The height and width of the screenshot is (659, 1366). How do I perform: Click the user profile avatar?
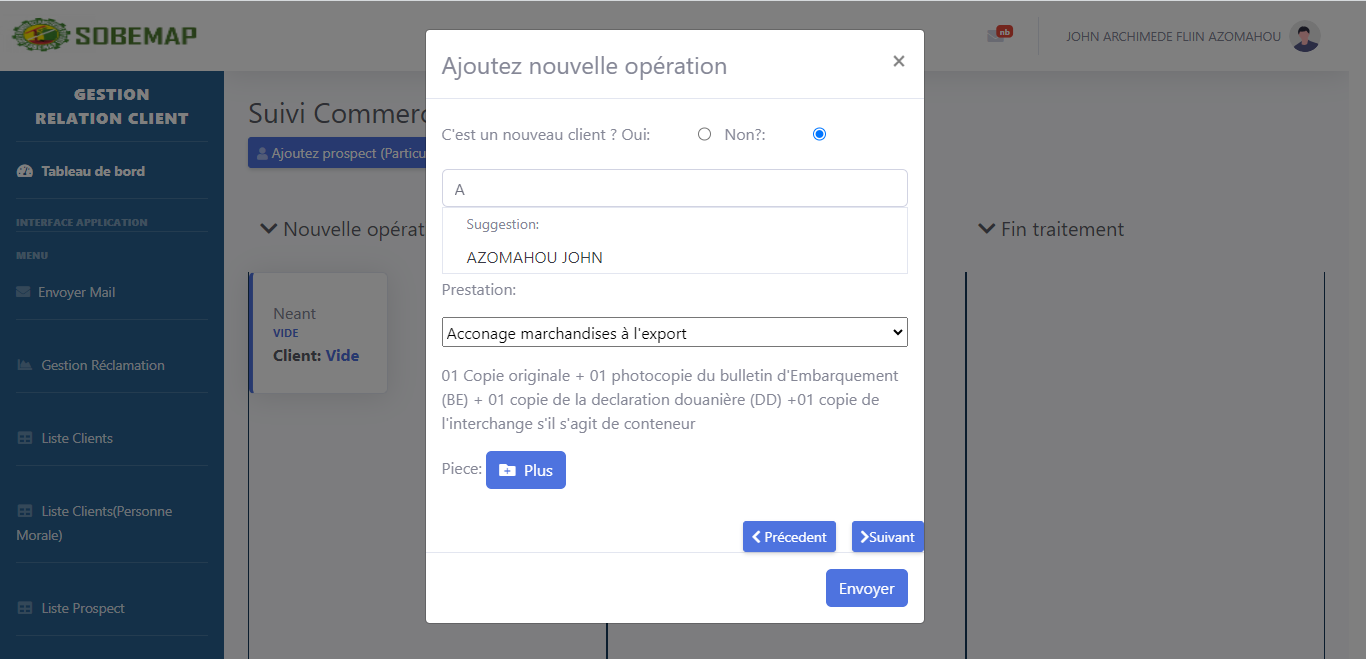pyautogui.click(x=1305, y=37)
